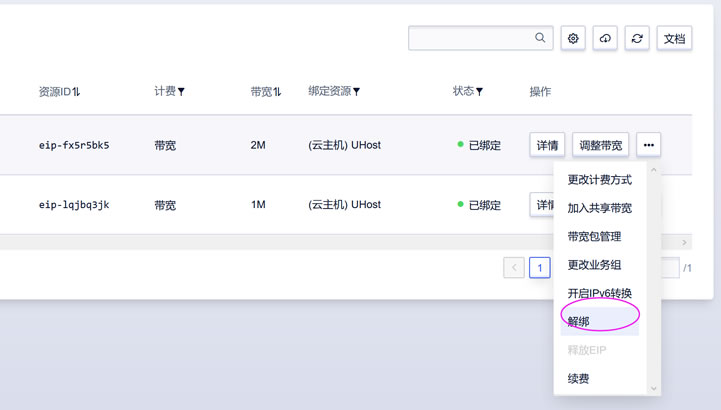Open the three-dots more actions button
Screen dimensions: 721x410
[649, 145]
